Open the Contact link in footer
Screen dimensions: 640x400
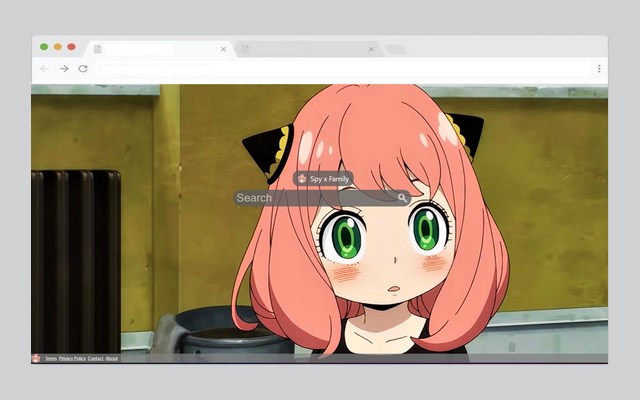pyautogui.click(x=96, y=358)
